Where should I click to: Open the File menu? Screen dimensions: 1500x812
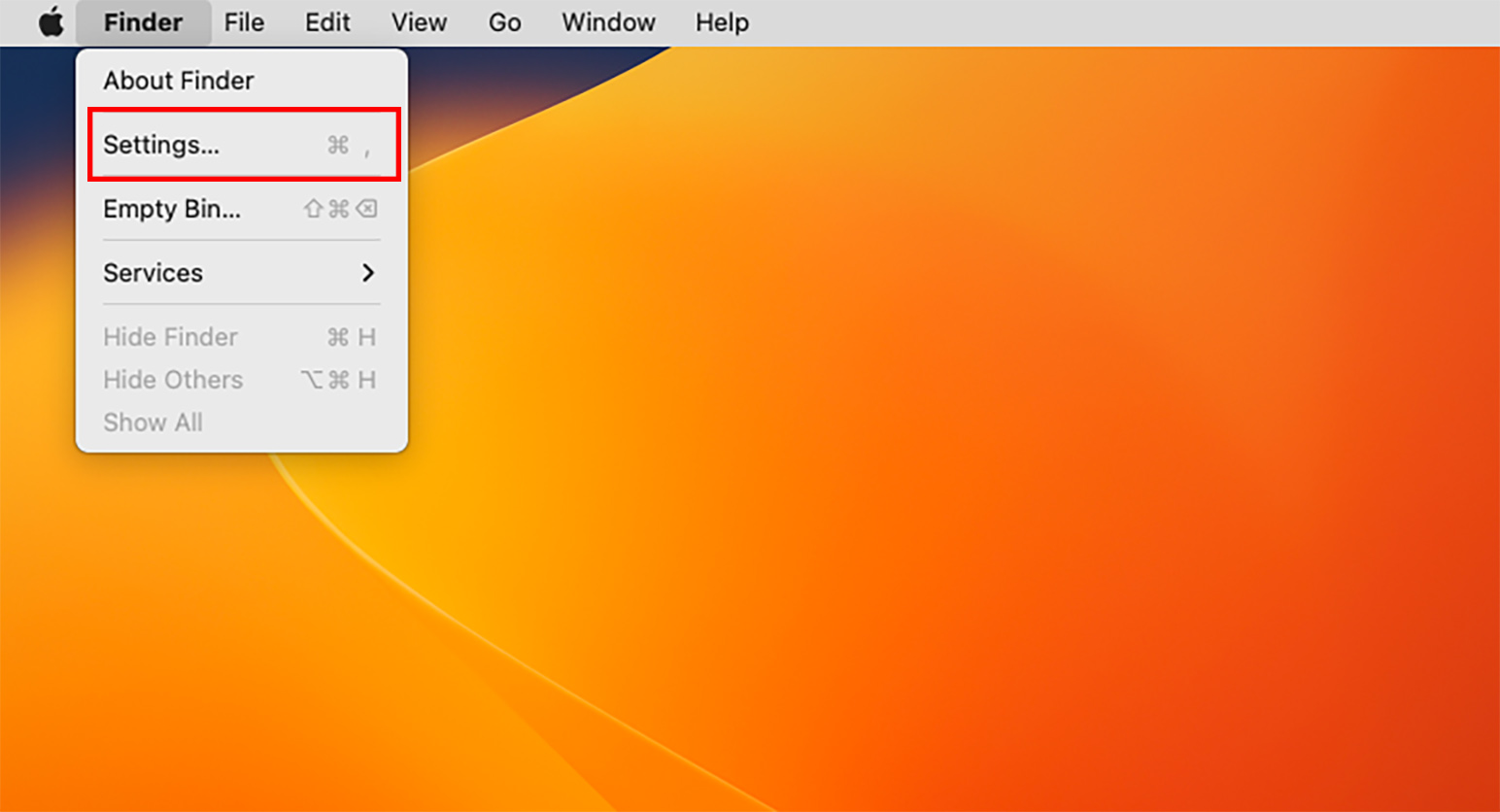[x=244, y=21]
